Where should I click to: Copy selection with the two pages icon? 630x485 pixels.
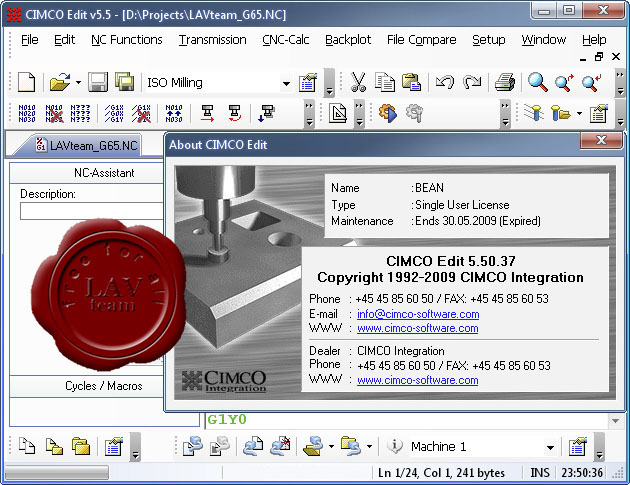[385, 82]
